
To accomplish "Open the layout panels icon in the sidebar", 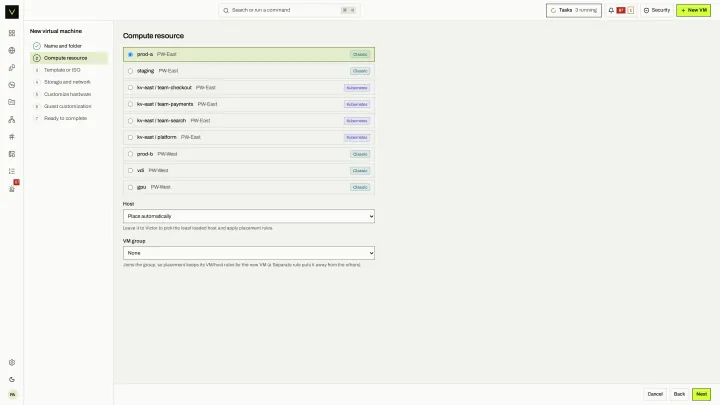I will coord(12,154).
